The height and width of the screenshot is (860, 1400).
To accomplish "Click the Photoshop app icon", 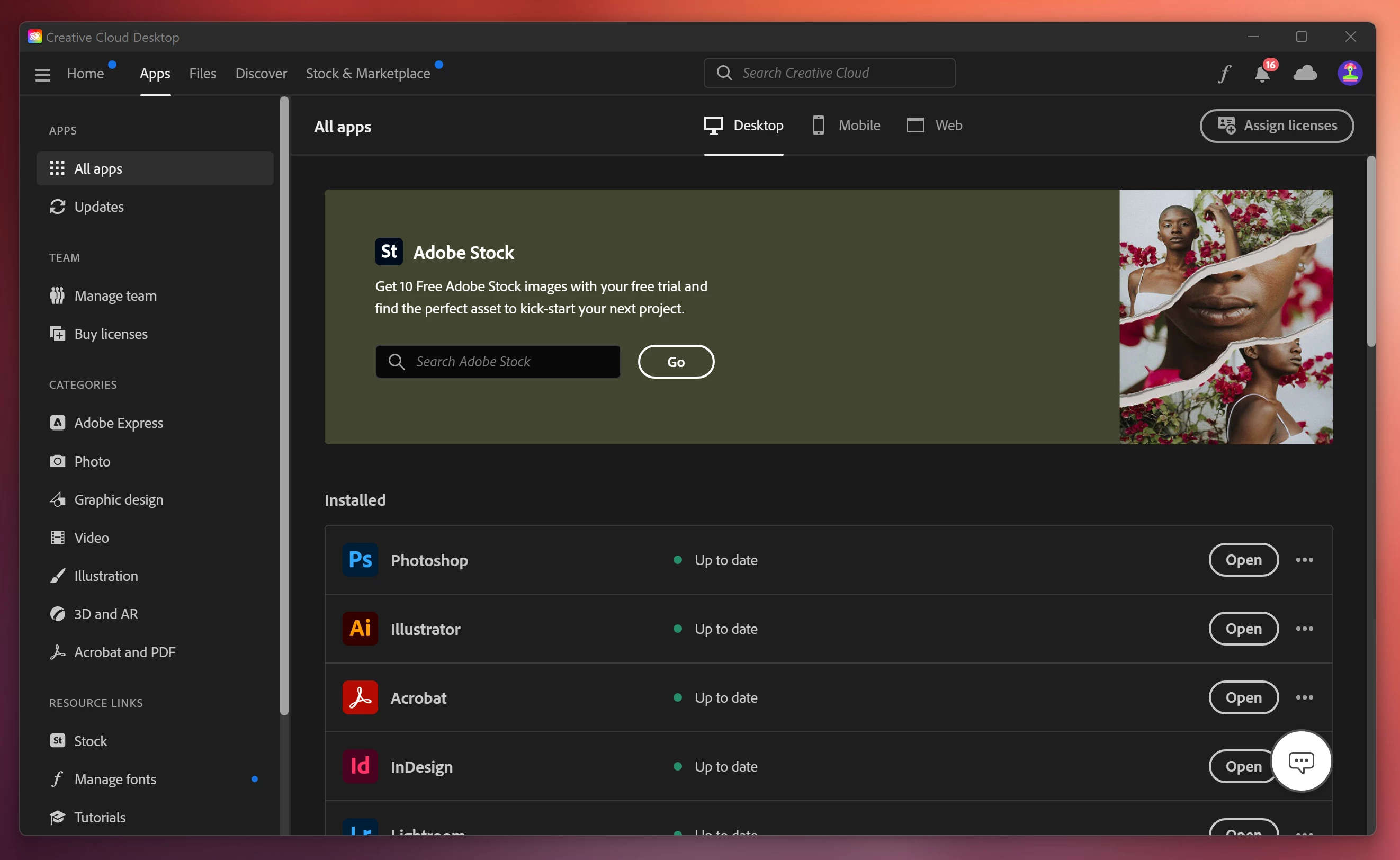I will click(x=360, y=560).
